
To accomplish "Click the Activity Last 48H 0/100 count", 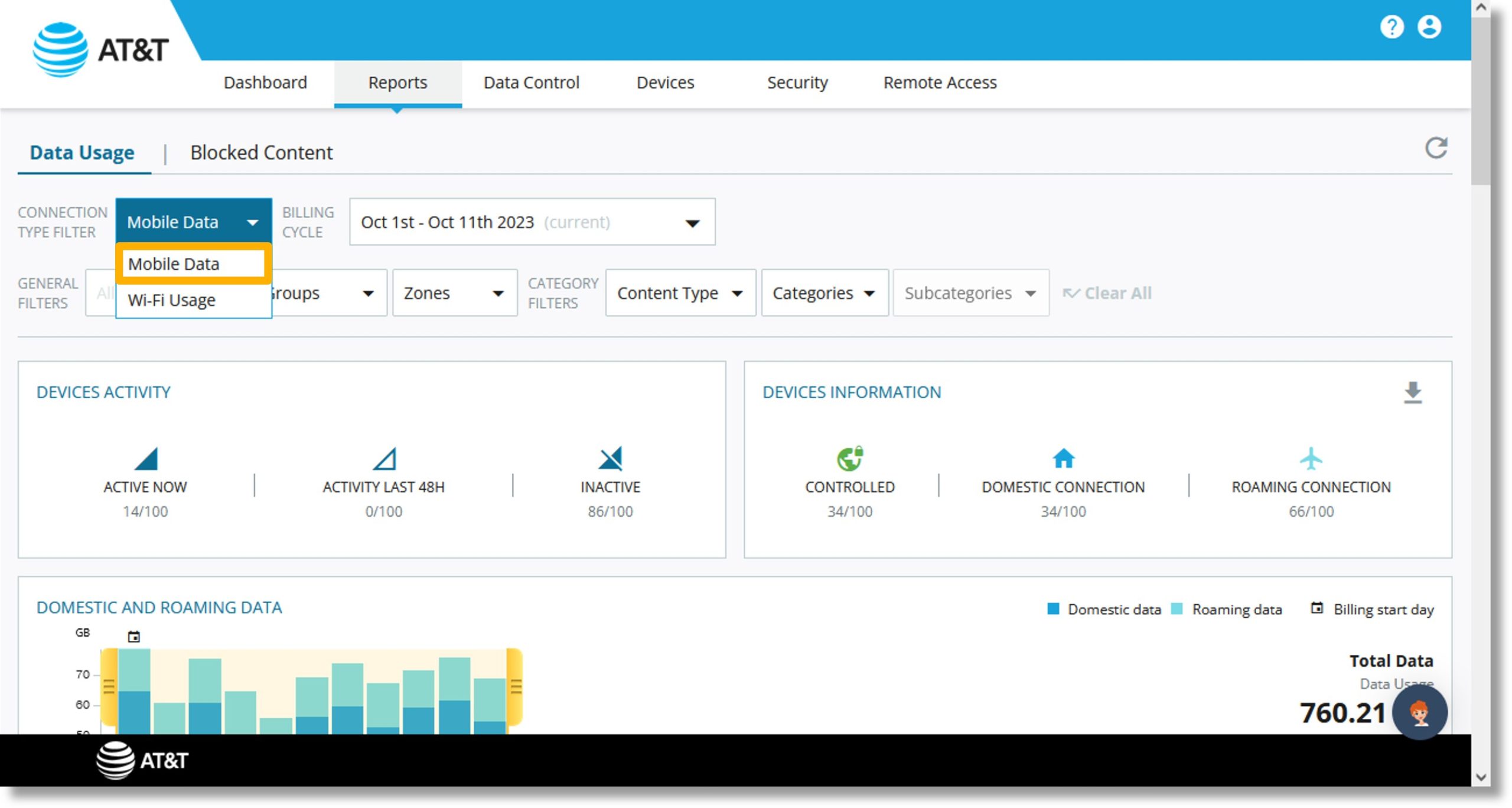I will [384, 511].
